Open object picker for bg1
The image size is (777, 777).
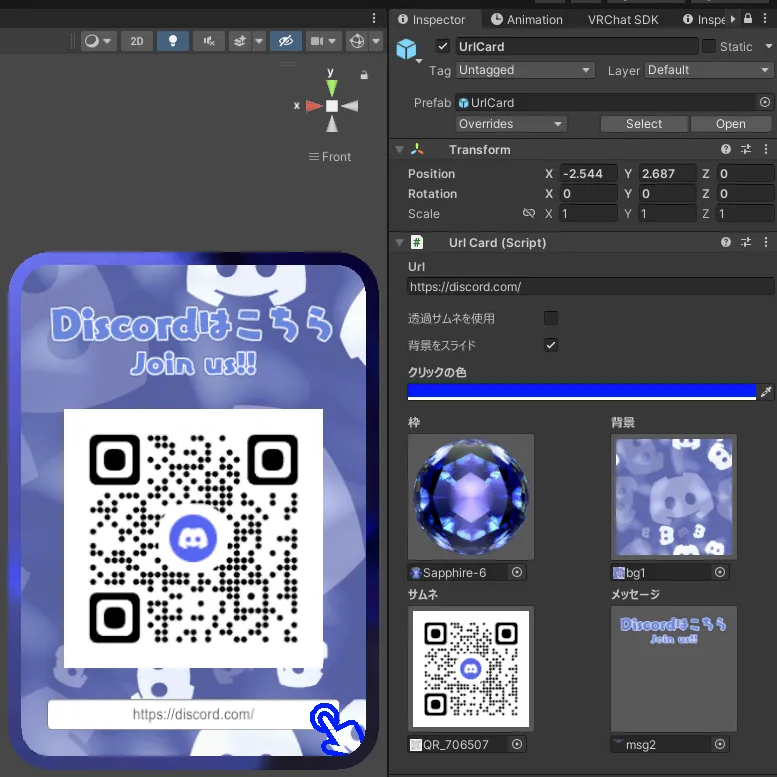point(720,572)
